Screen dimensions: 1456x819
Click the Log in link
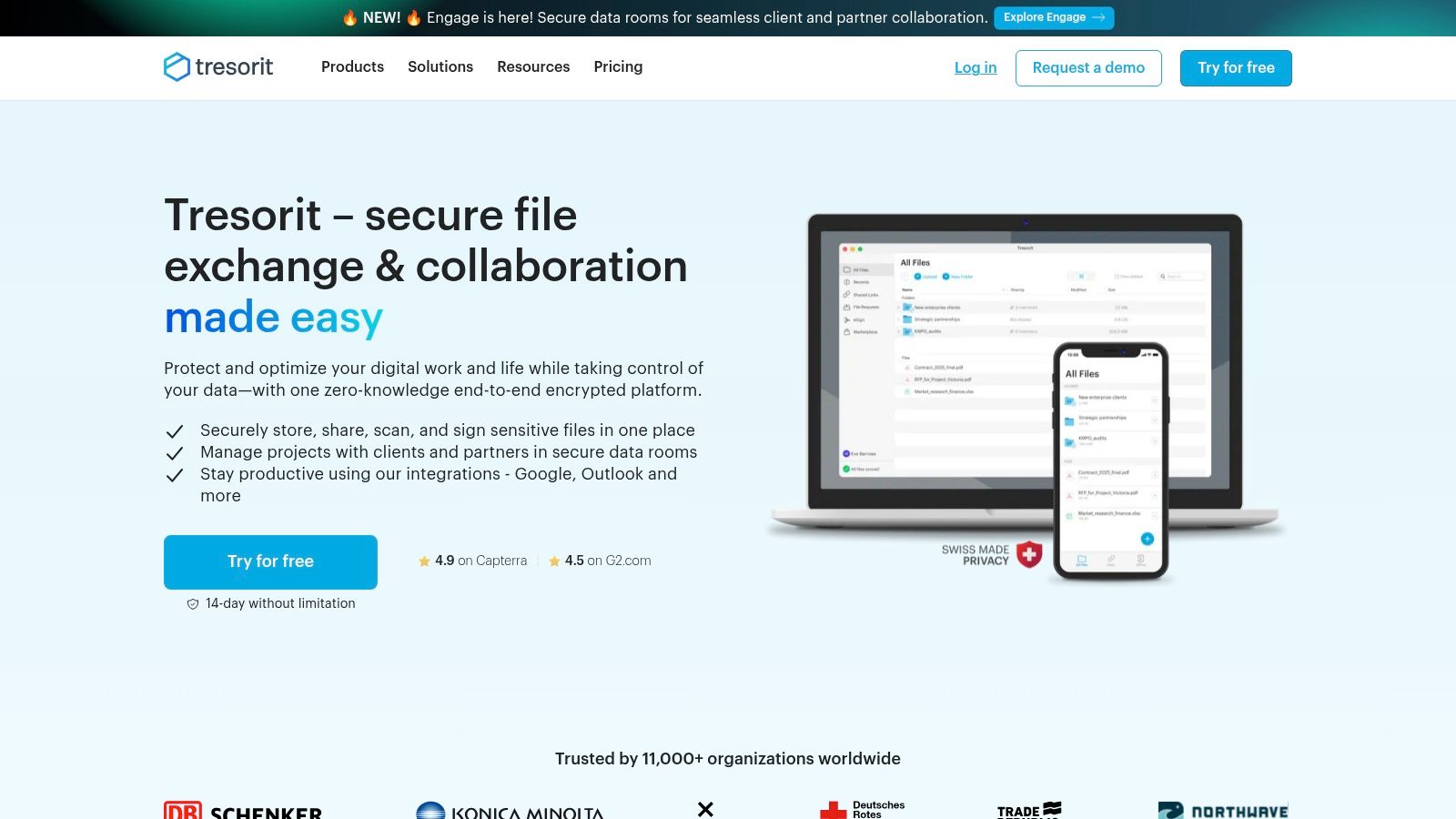pos(976,67)
